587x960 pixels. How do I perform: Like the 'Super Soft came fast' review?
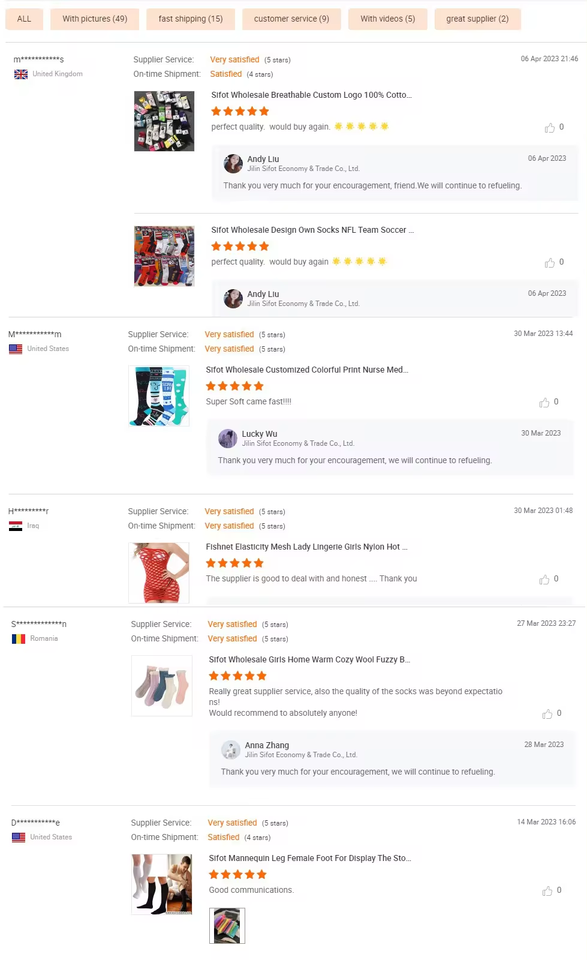[x=544, y=402]
